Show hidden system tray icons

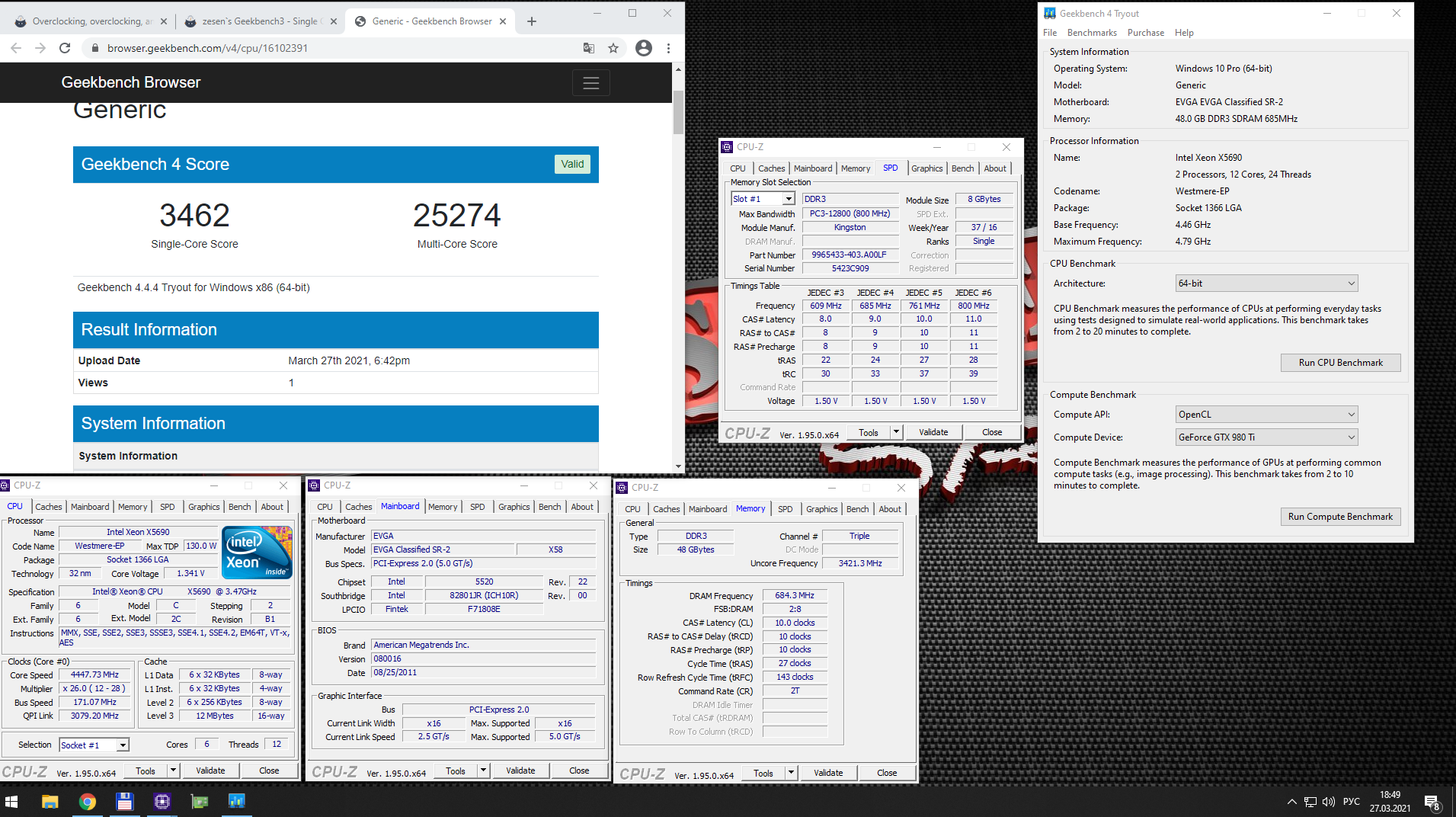1291,802
